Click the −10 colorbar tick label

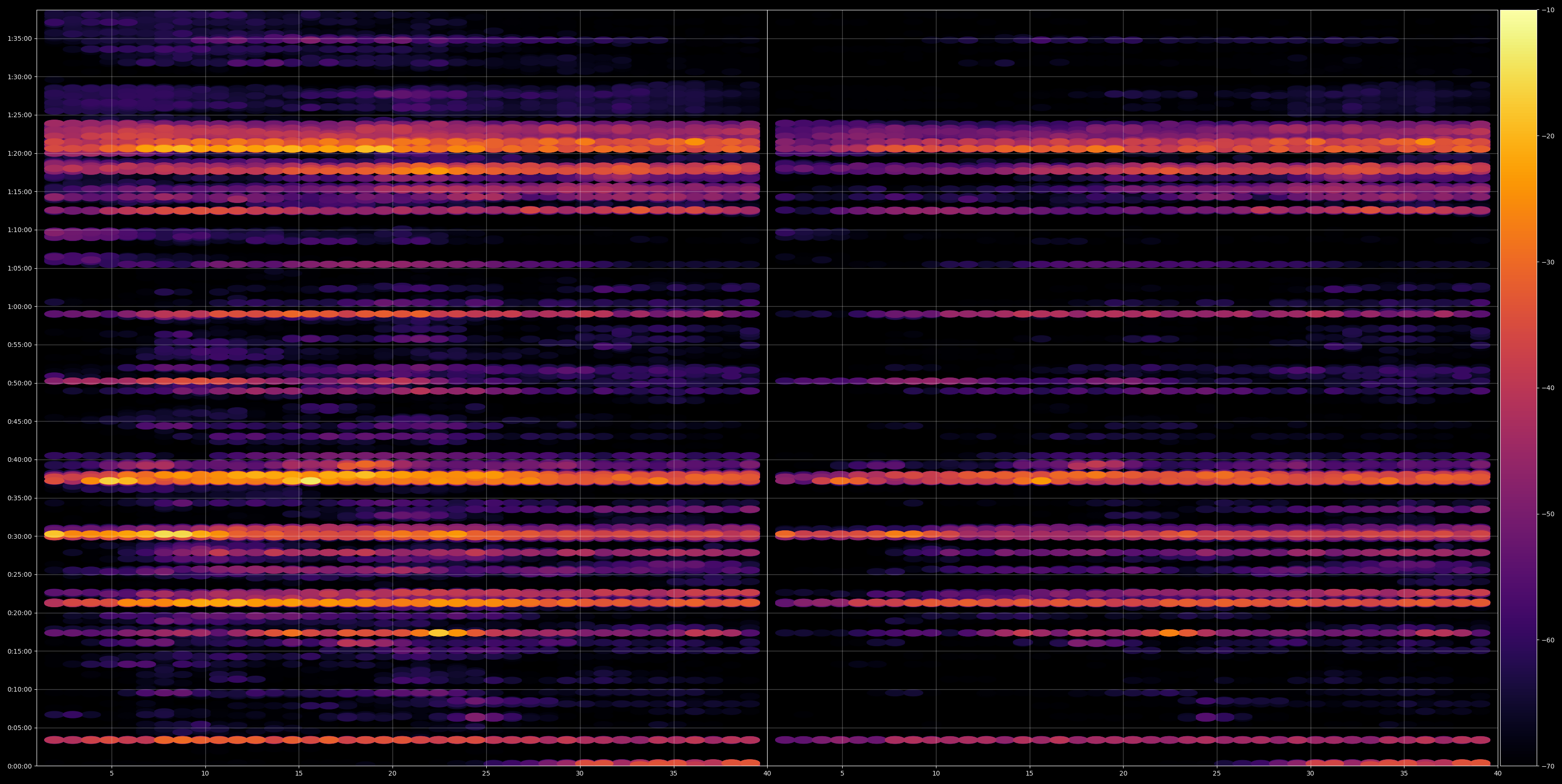1548,10
